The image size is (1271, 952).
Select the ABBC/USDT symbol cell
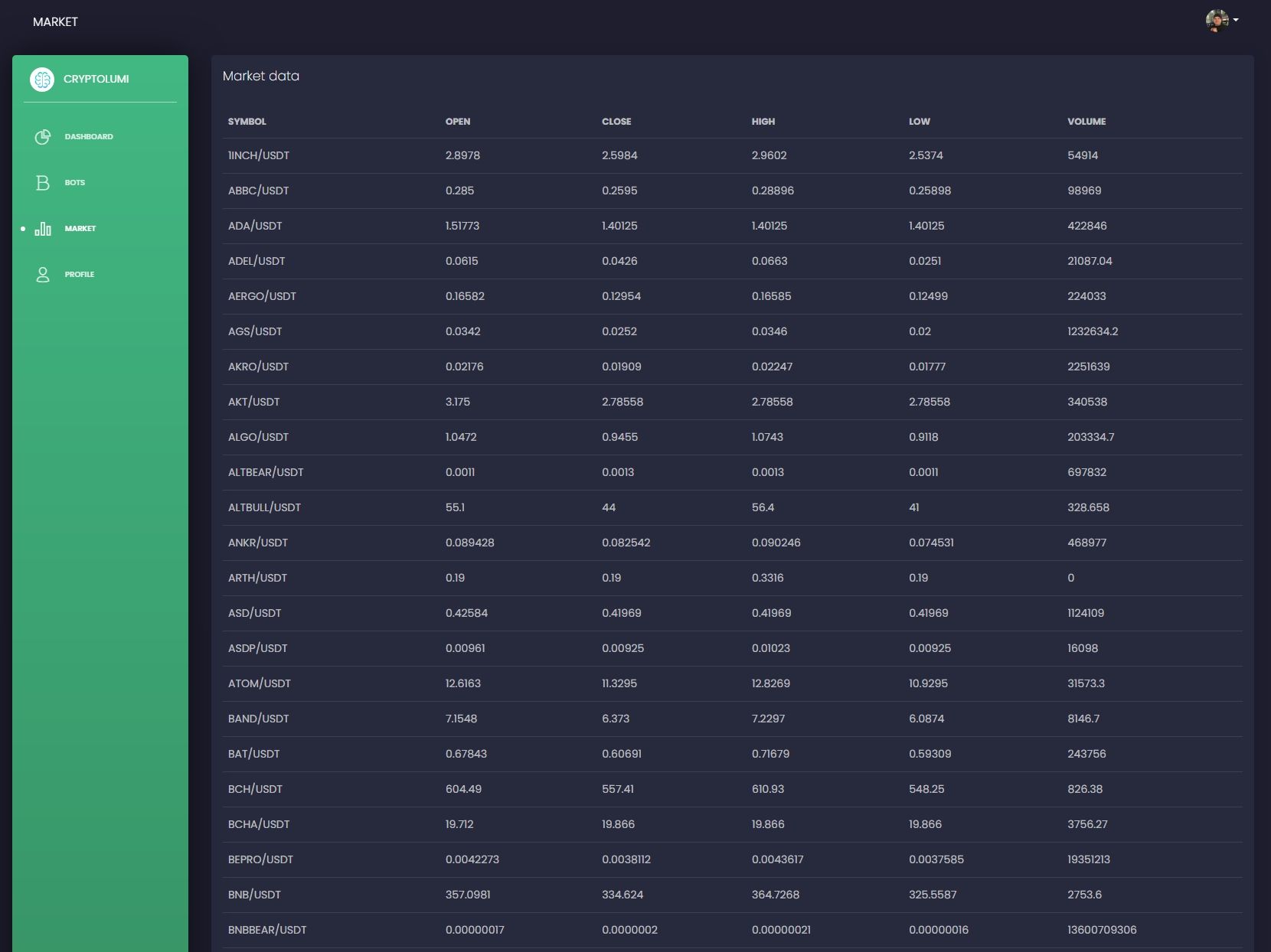click(x=259, y=191)
